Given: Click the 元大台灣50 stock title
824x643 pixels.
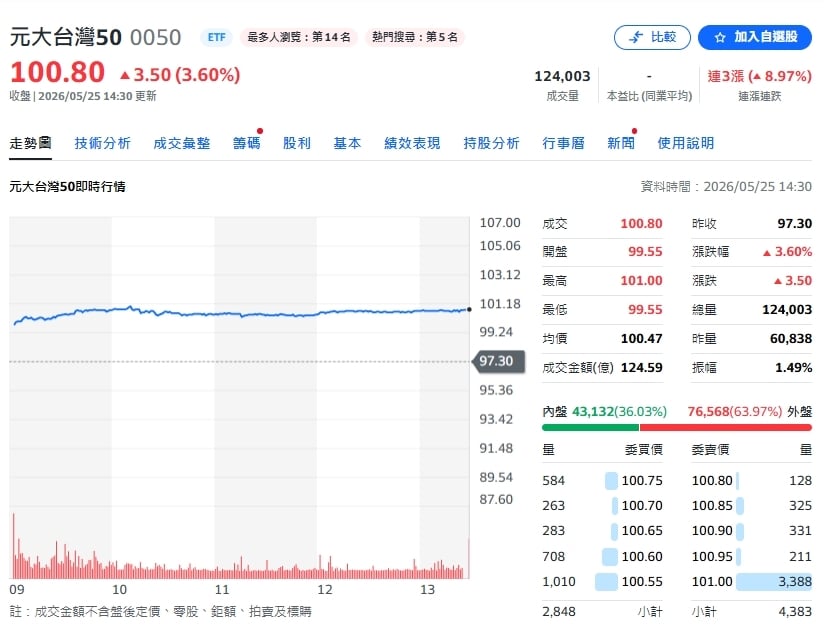Looking at the screenshot, I should (66, 37).
